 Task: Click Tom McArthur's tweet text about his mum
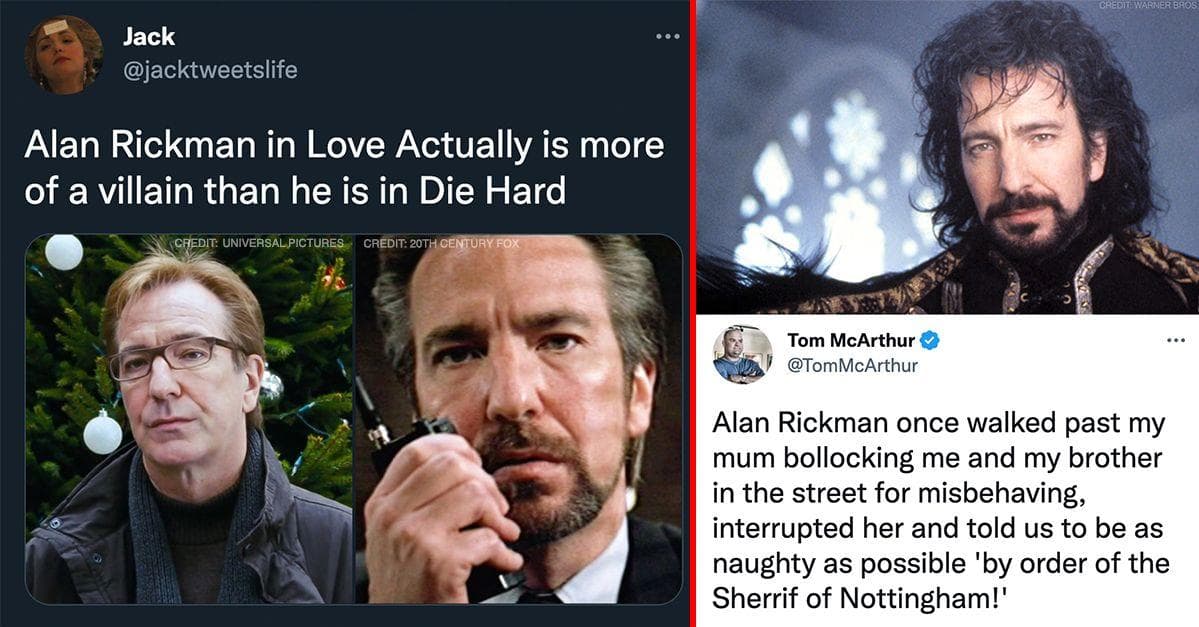(x=938, y=507)
